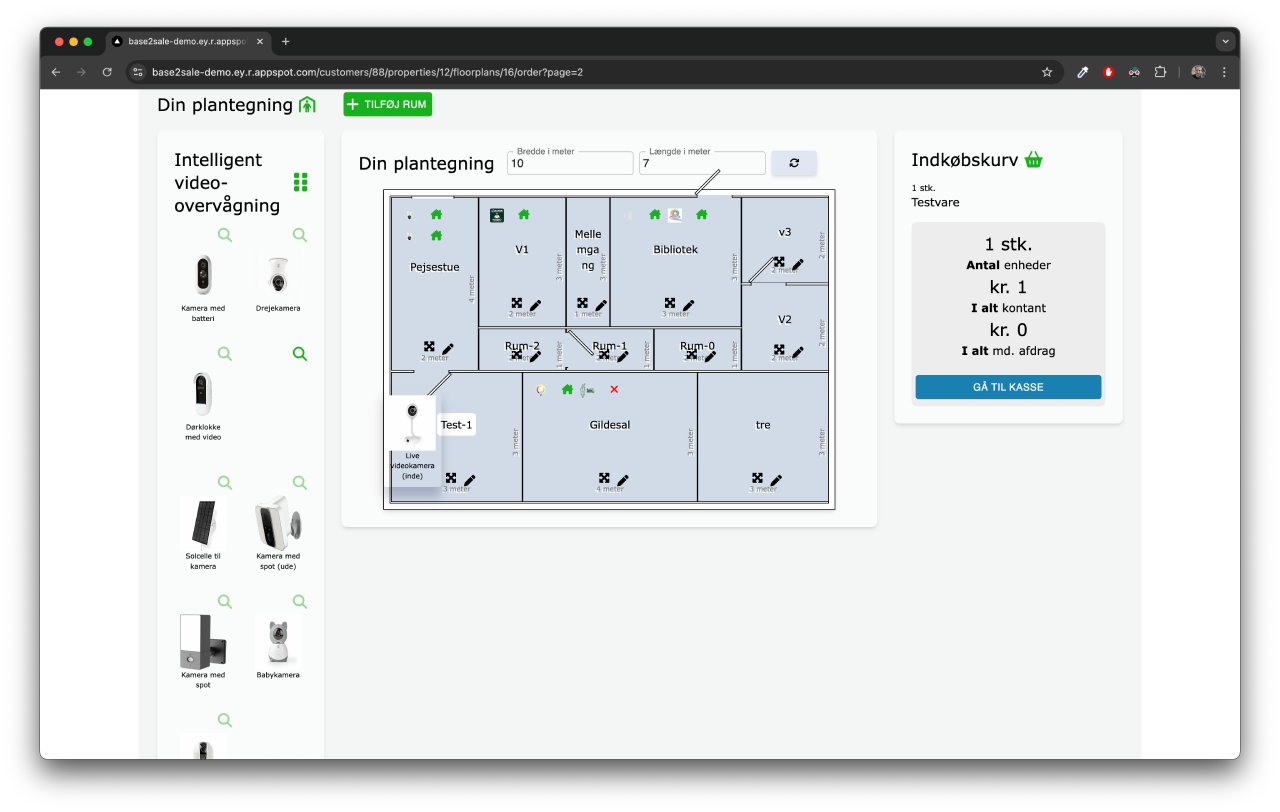Image resolution: width=1280 pixels, height=812 pixels.
Task: Click the pencil edit icon in Gildesal
Action: coord(623,480)
